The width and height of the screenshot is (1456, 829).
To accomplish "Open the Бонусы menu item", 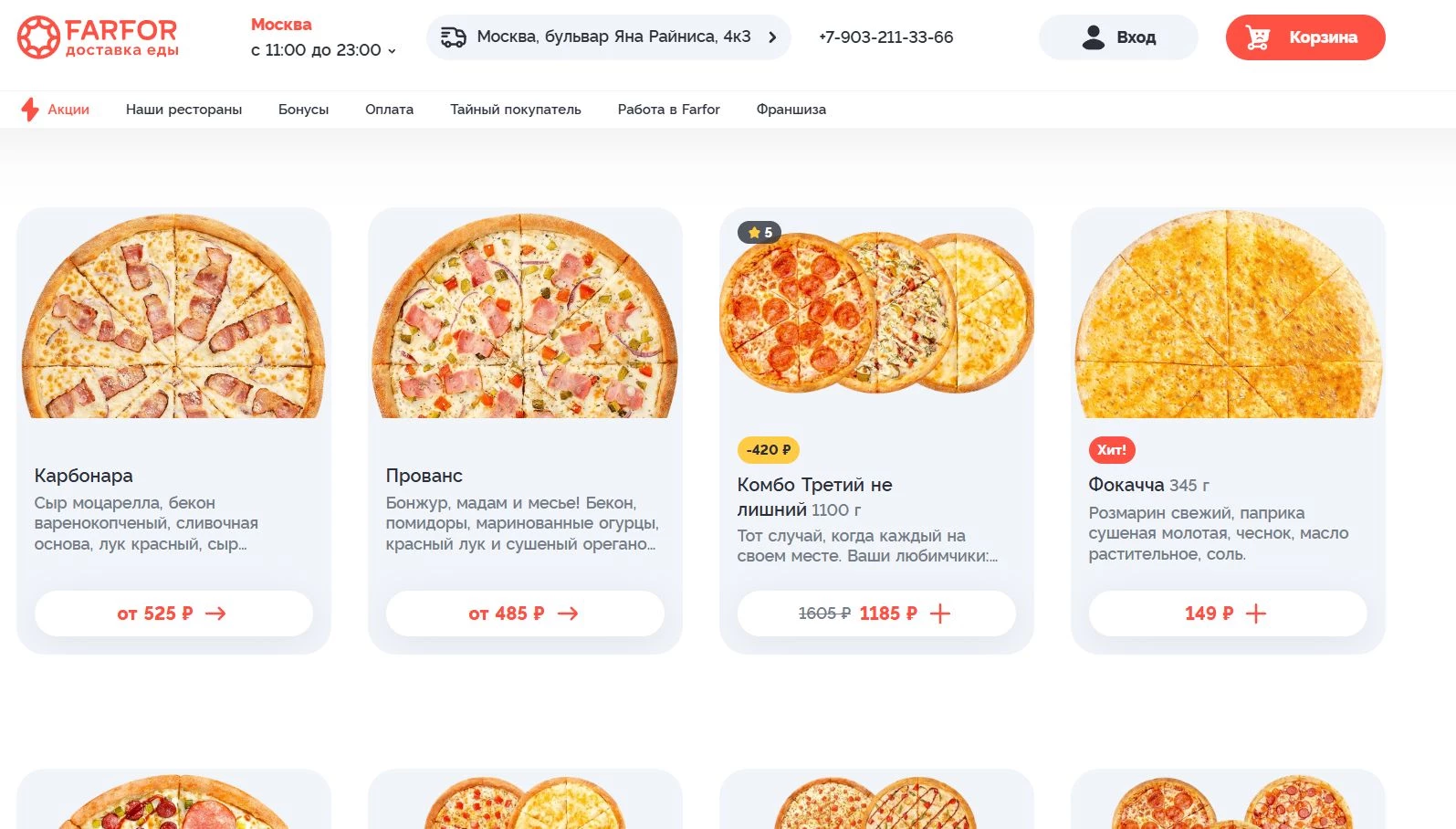I will pos(303,110).
